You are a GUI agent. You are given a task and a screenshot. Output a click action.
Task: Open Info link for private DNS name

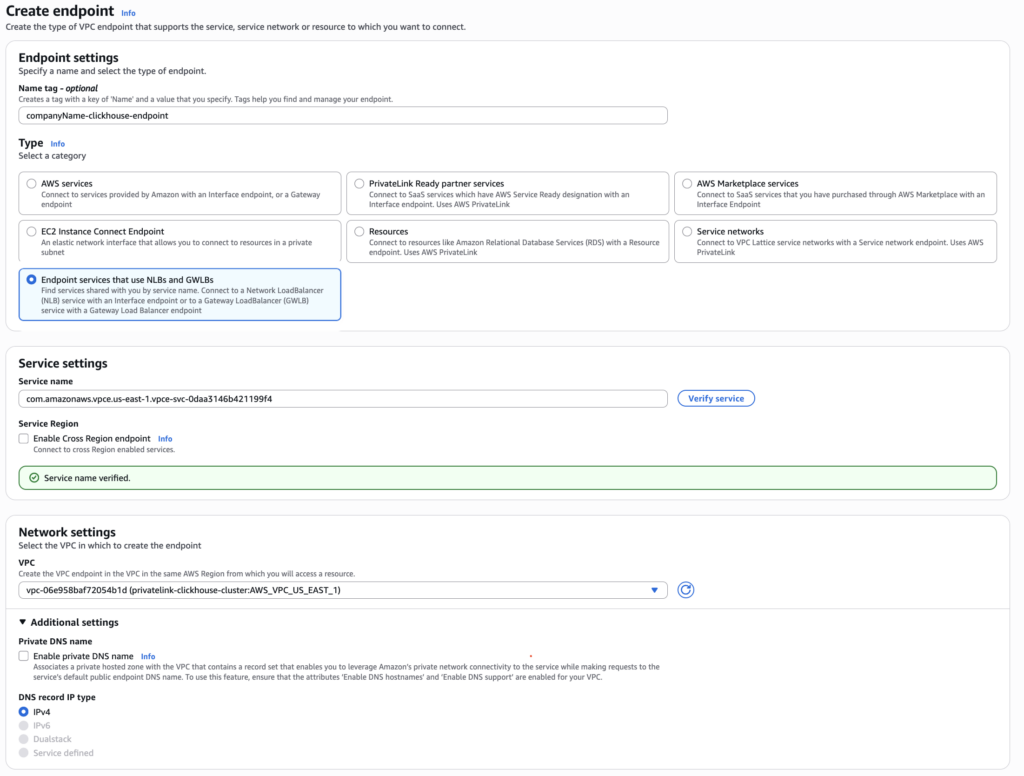tap(148, 656)
